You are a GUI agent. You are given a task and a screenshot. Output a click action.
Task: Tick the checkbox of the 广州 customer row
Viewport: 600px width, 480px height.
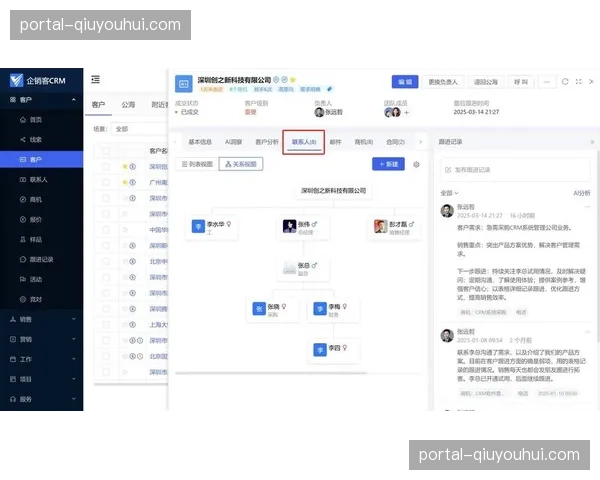(106, 183)
